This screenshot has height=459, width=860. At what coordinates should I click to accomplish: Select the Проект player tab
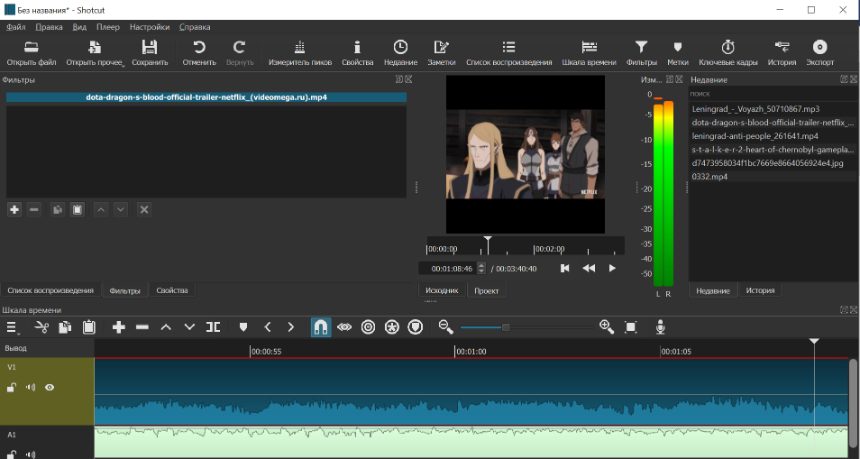pyautogui.click(x=486, y=291)
